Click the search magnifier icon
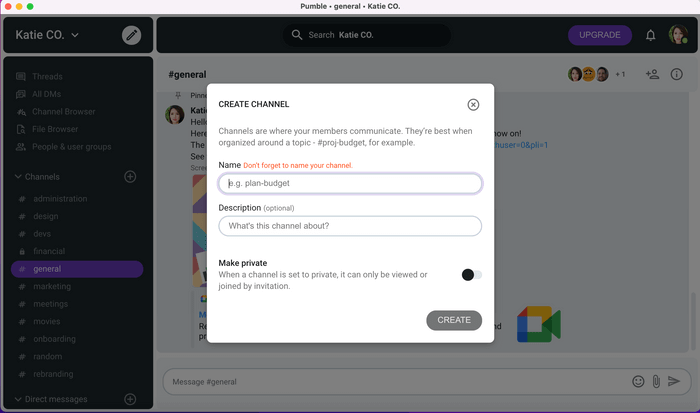 tap(296, 34)
